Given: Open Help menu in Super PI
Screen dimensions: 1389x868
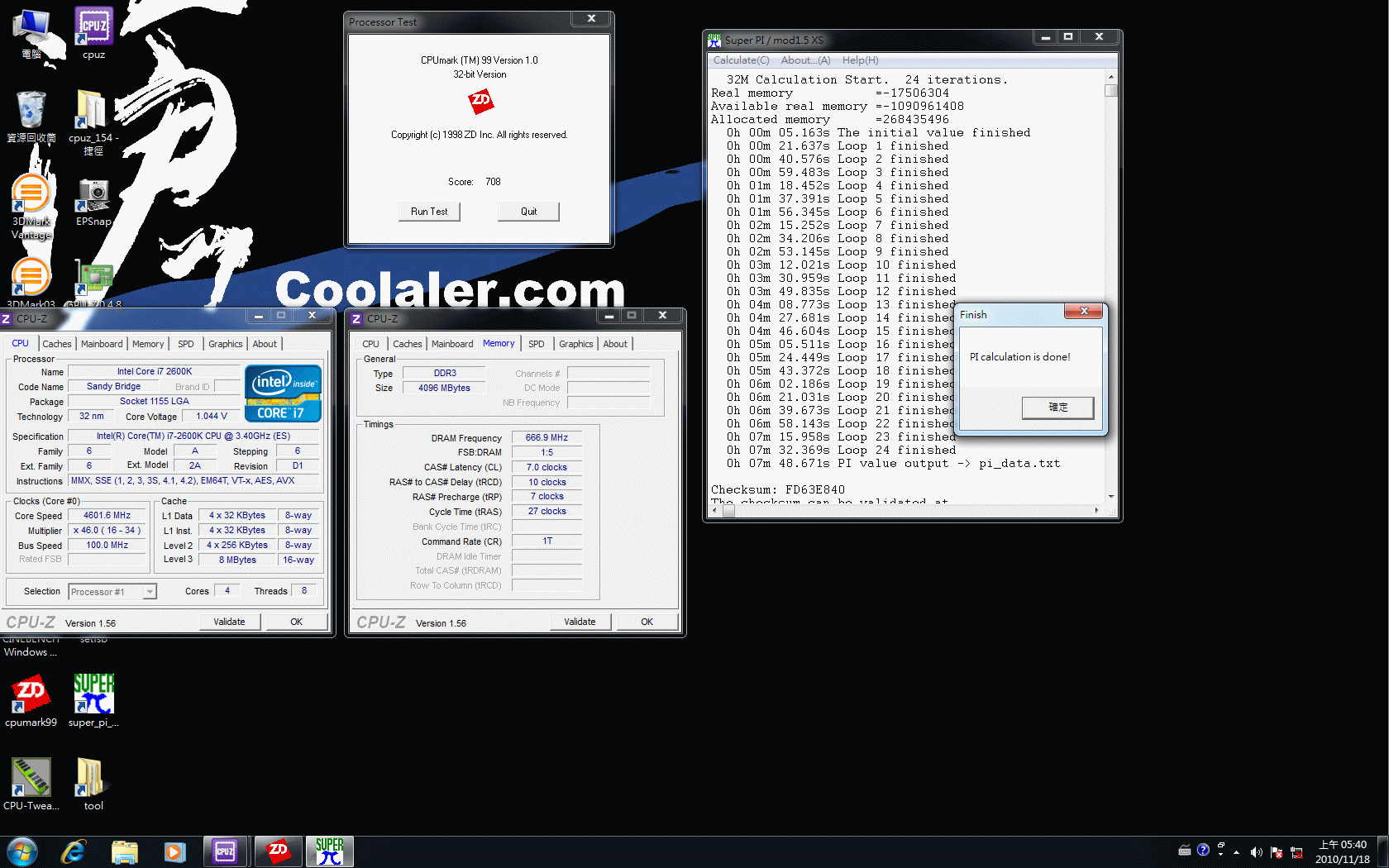Looking at the screenshot, I should pos(860,60).
